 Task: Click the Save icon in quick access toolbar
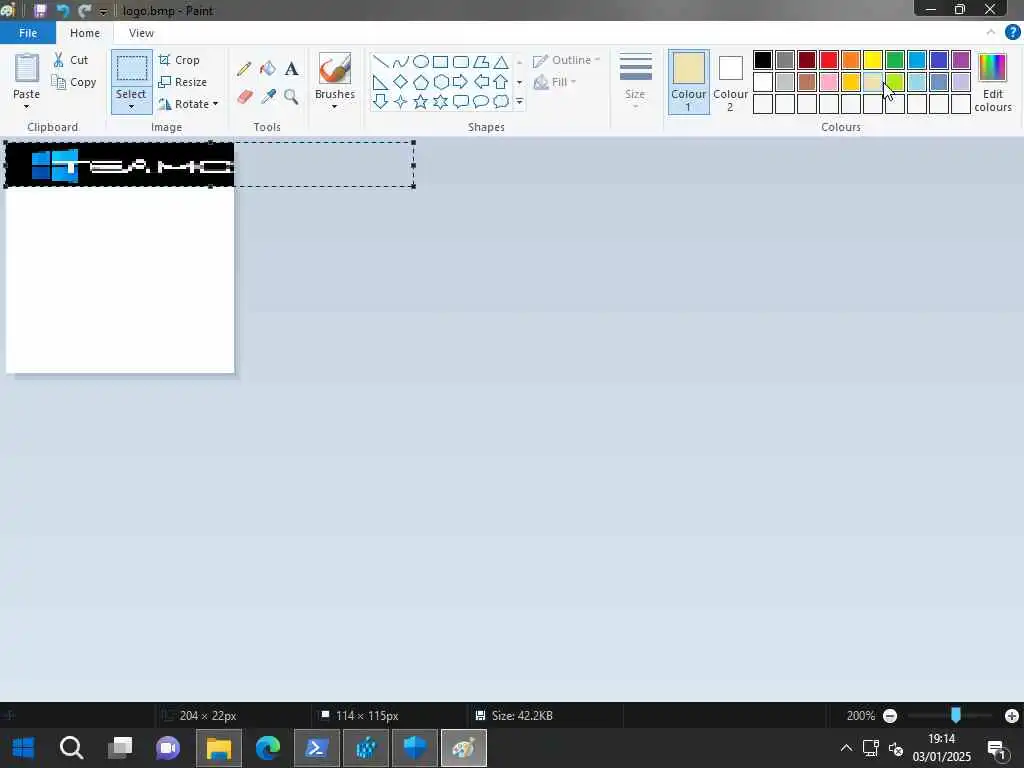pos(40,10)
